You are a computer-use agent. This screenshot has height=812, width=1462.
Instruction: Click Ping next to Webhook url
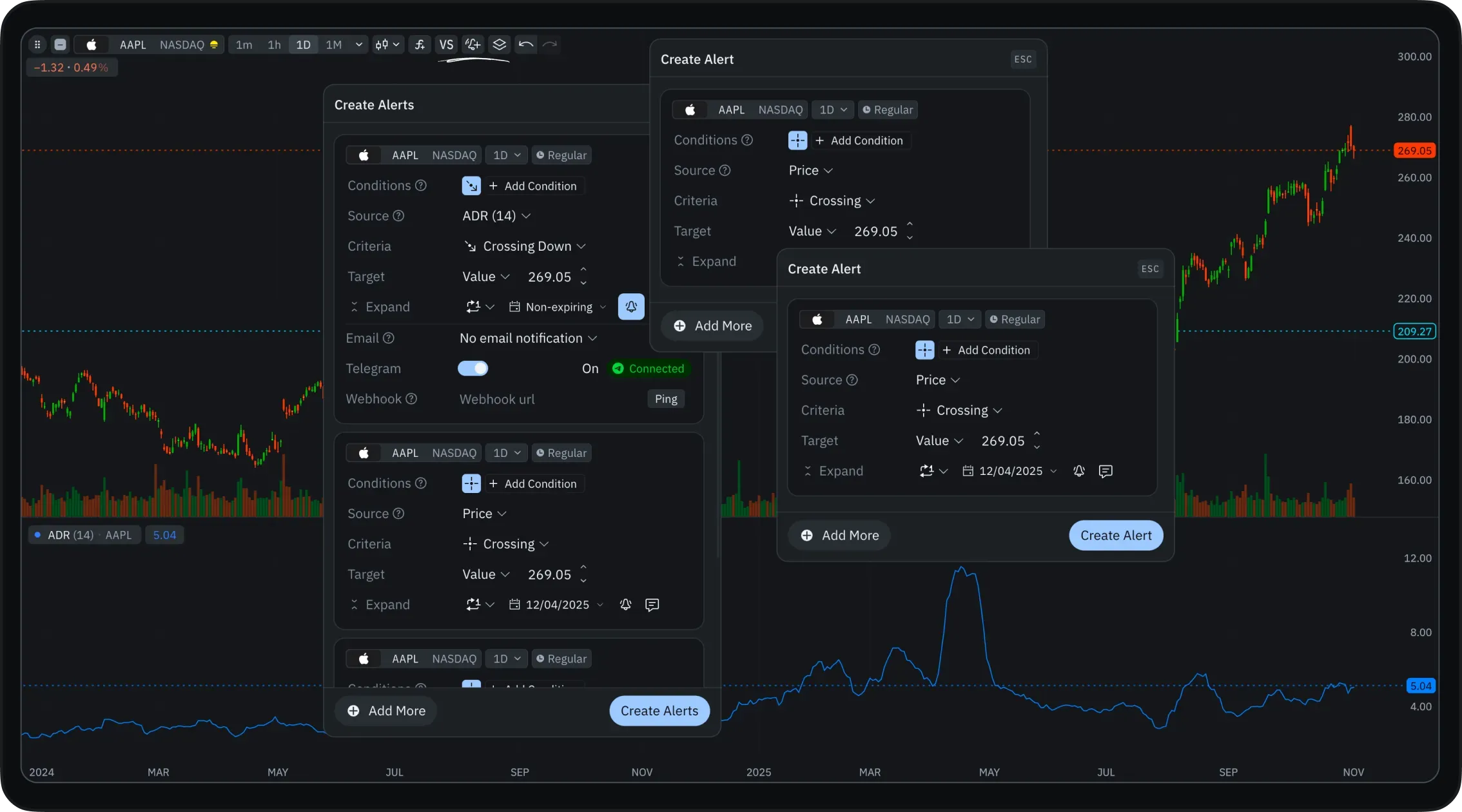tap(666, 399)
